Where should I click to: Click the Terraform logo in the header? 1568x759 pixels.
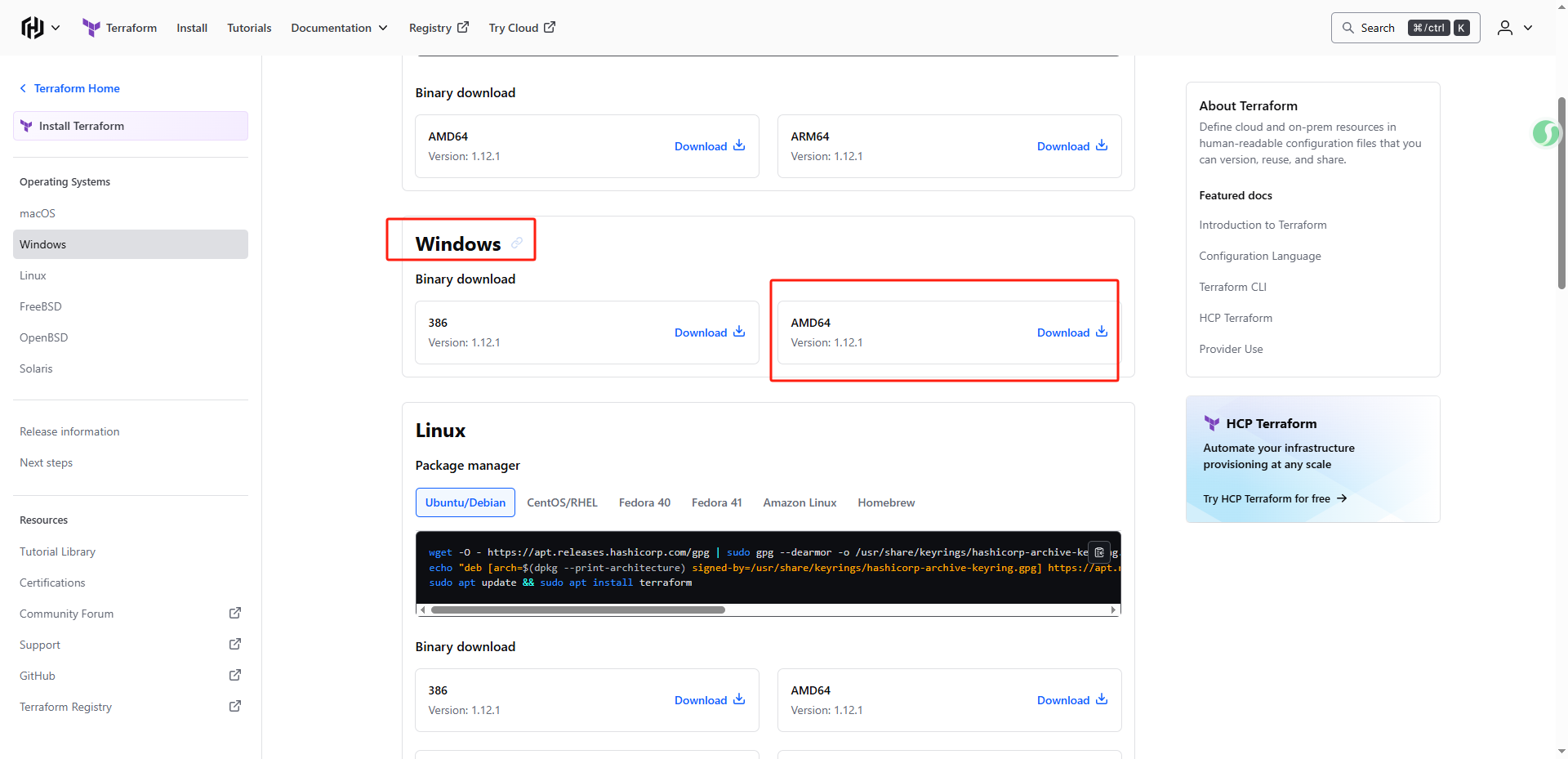(x=119, y=28)
